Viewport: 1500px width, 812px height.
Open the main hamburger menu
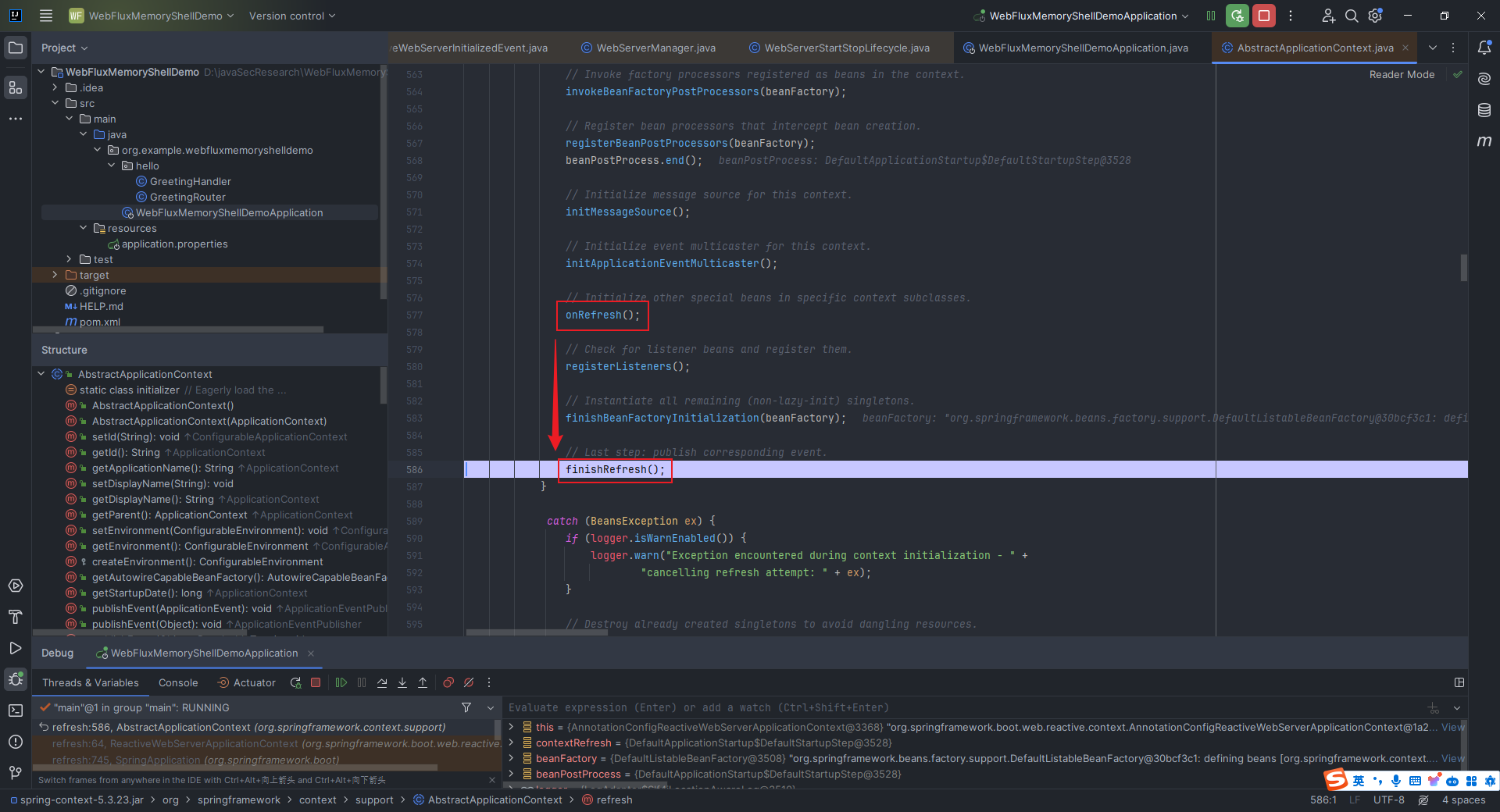click(x=46, y=16)
